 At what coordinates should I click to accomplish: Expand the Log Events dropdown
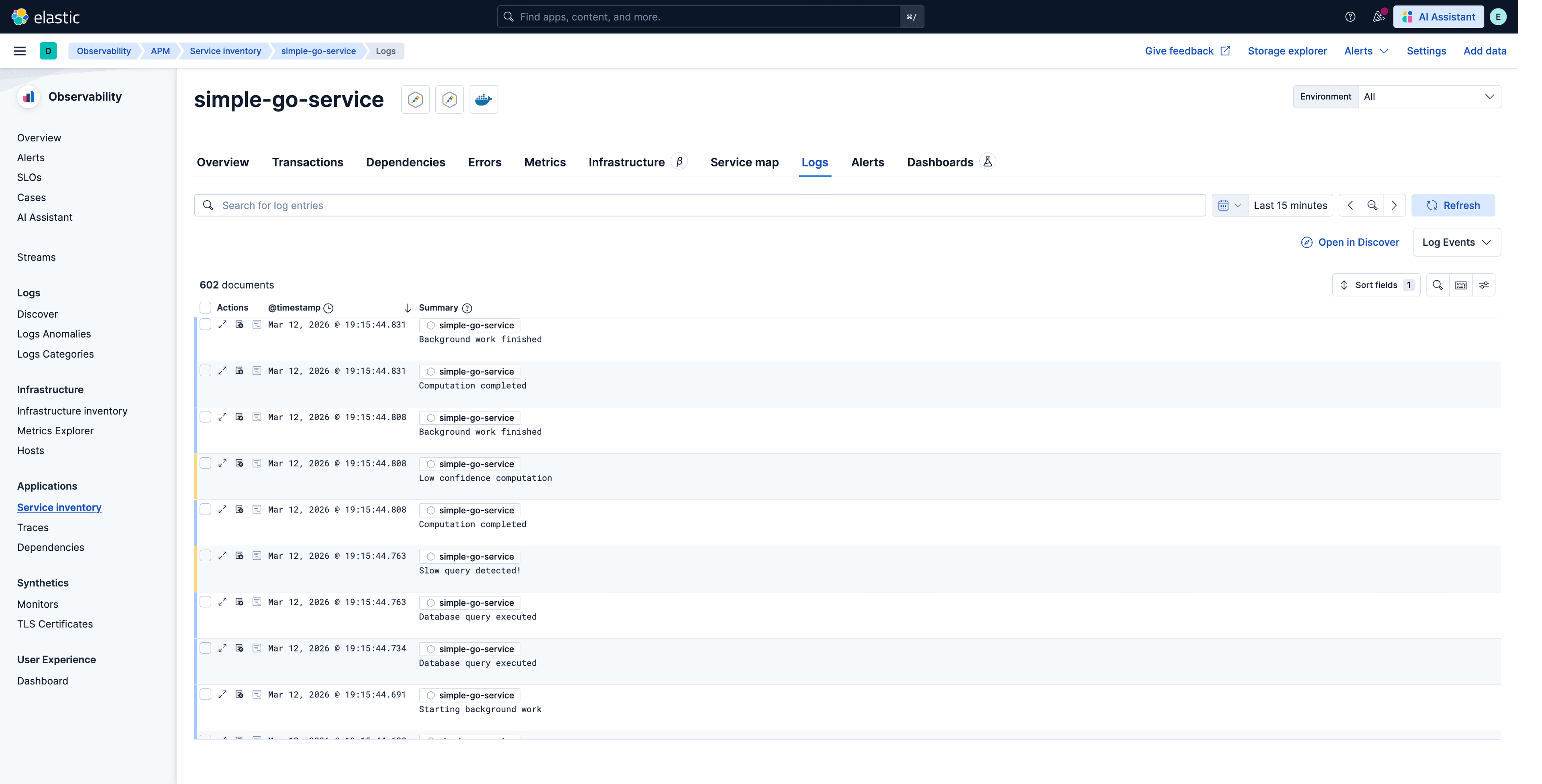pos(1457,242)
